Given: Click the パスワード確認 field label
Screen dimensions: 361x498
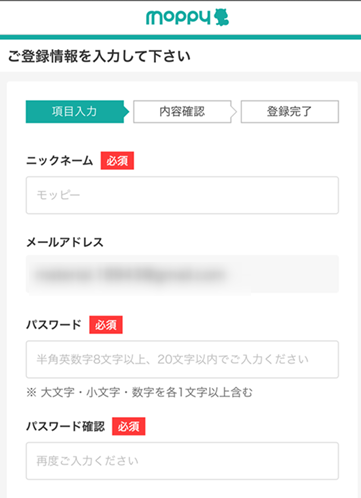Looking at the screenshot, I should coord(66,426).
